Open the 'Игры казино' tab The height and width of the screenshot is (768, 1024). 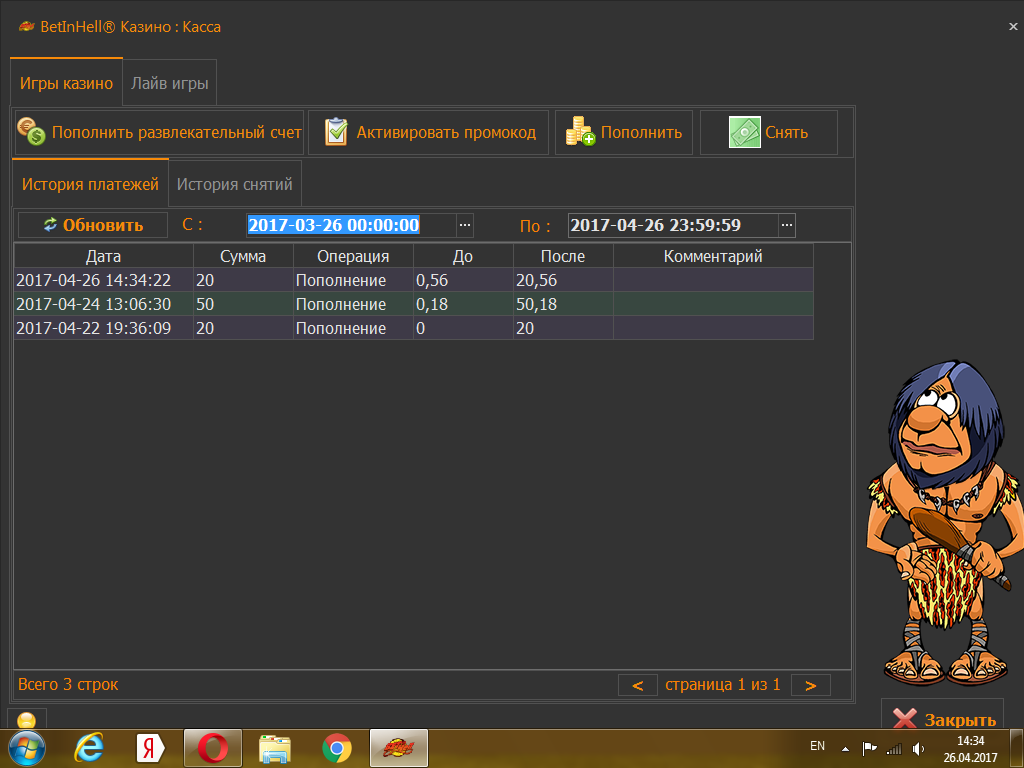66,83
